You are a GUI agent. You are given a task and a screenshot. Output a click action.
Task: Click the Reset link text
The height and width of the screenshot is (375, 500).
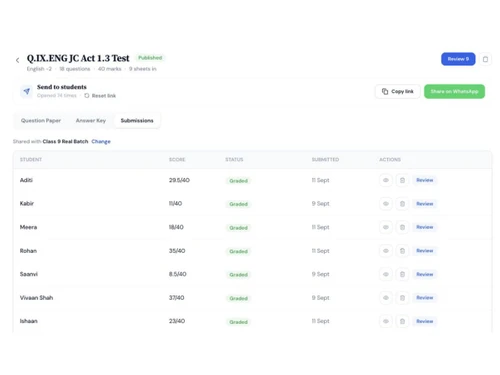point(104,96)
